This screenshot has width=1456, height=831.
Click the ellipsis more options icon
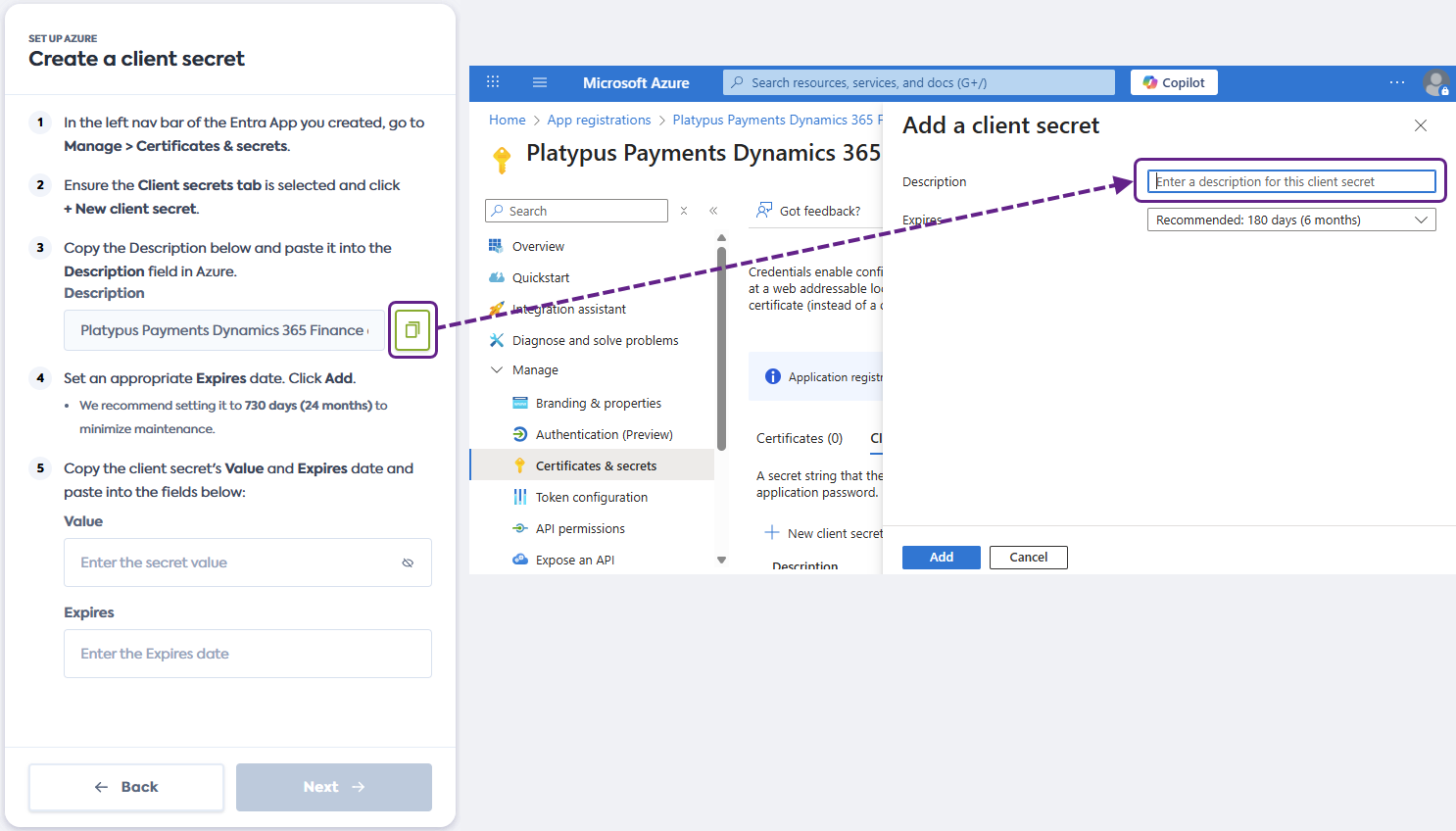click(x=1396, y=83)
